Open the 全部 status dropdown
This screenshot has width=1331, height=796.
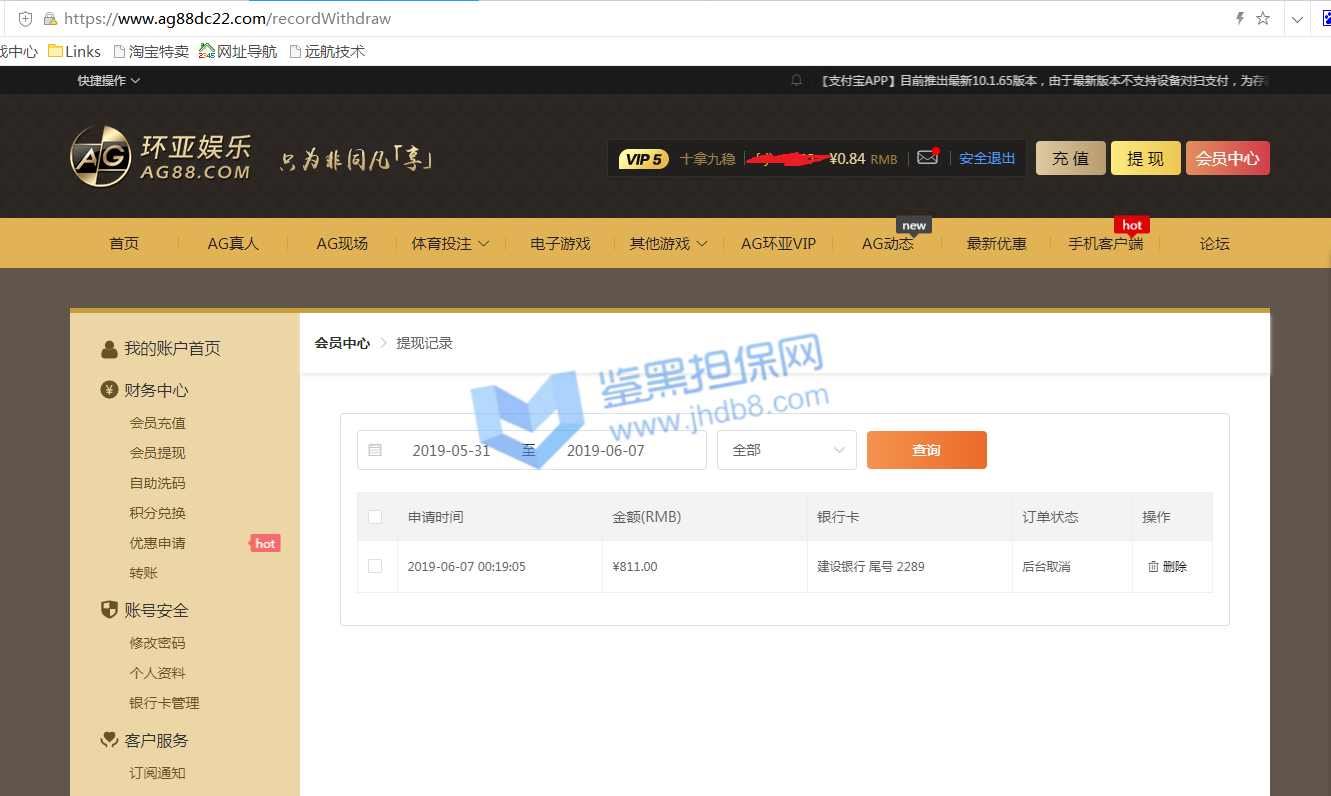[x=787, y=450]
